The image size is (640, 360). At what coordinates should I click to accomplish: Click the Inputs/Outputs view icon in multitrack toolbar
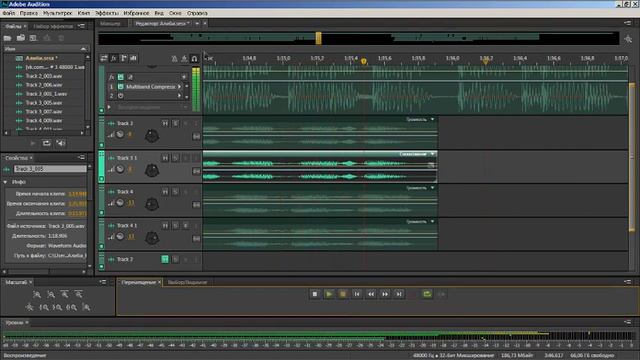click(104, 58)
